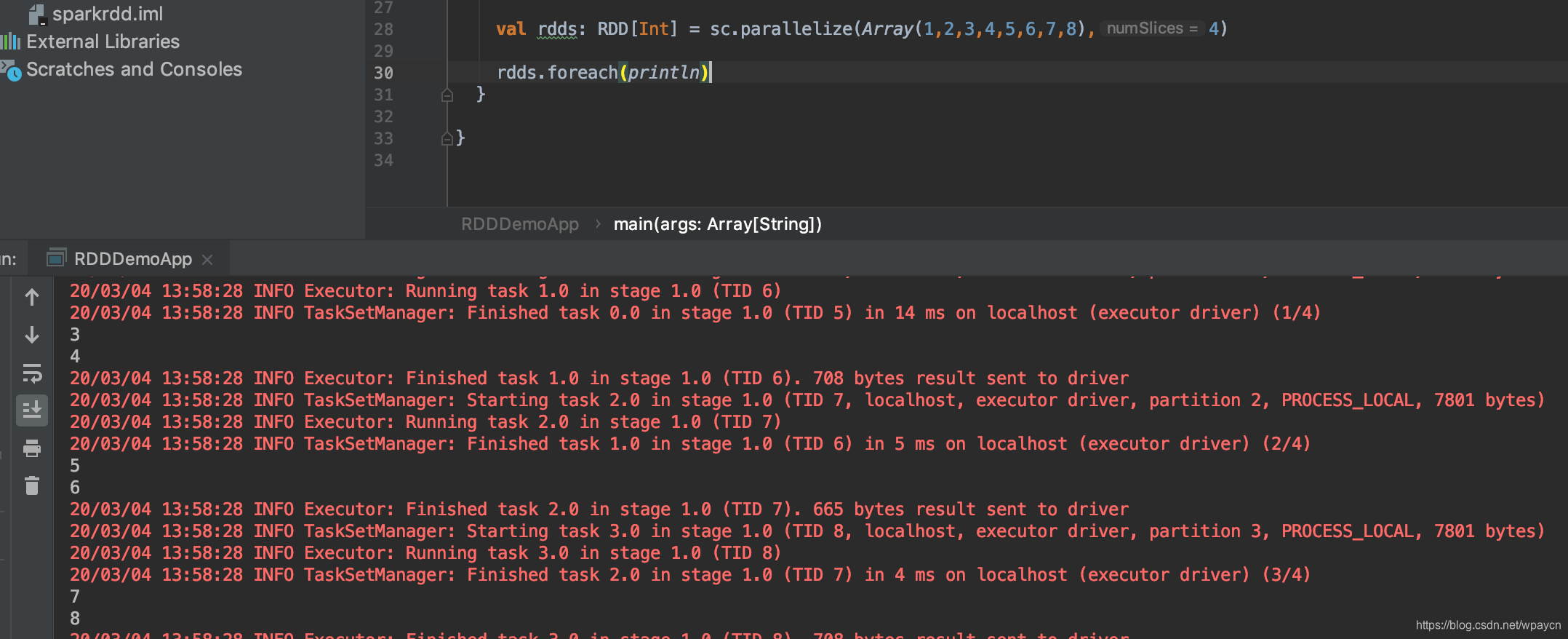Click the RDDDemoApp run tab icon
Image resolution: width=1568 pixels, height=639 pixels.
[57, 258]
